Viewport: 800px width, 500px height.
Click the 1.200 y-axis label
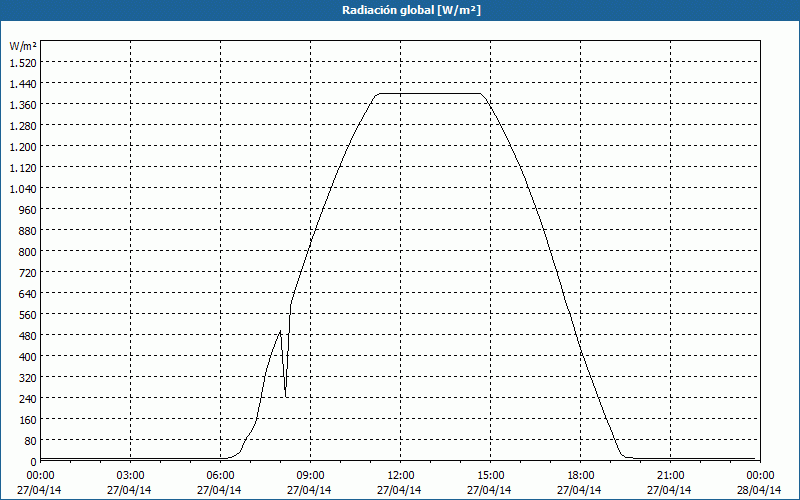23,147
